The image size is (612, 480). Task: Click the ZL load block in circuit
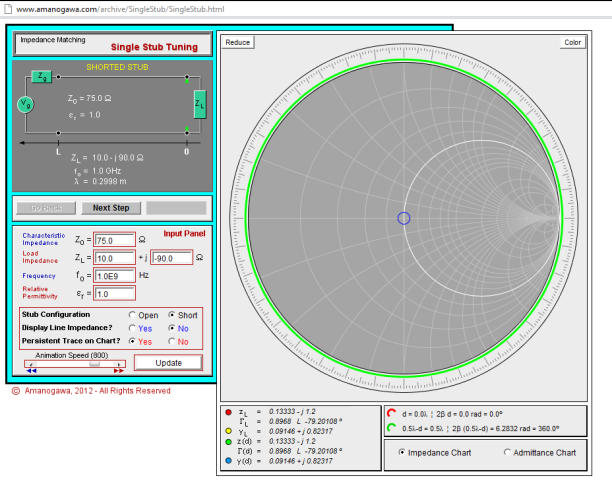pyautogui.click(x=200, y=104)
